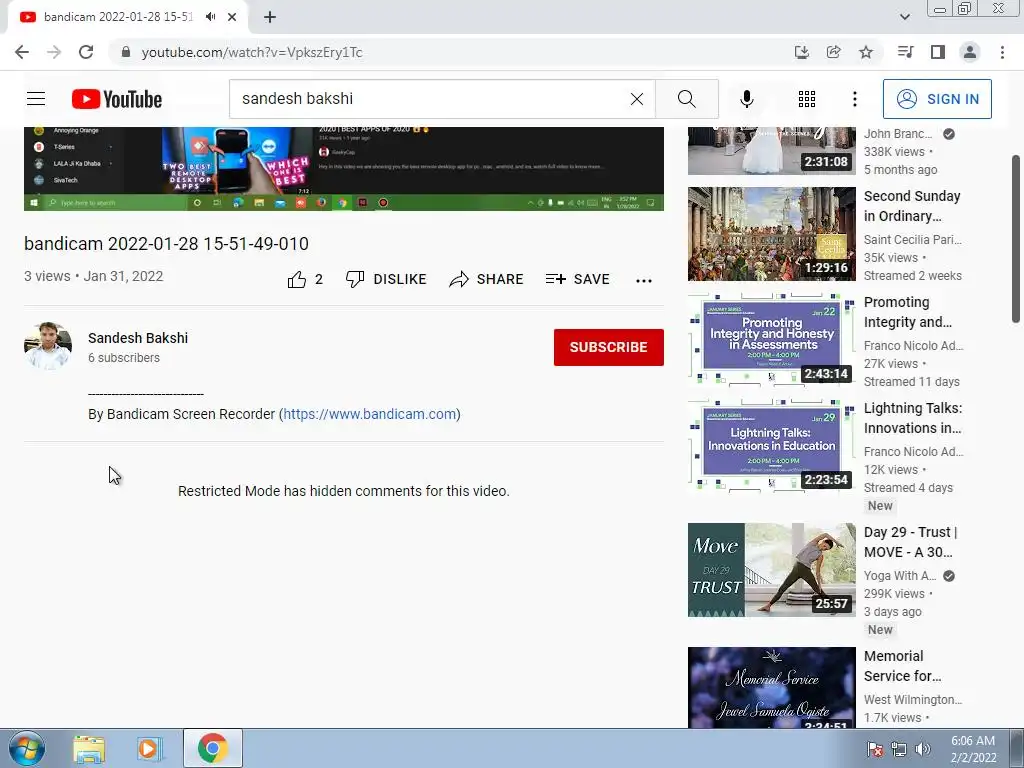
Task: Click the address bar URL
Action: pyautogui.click(x=251, y=52)
